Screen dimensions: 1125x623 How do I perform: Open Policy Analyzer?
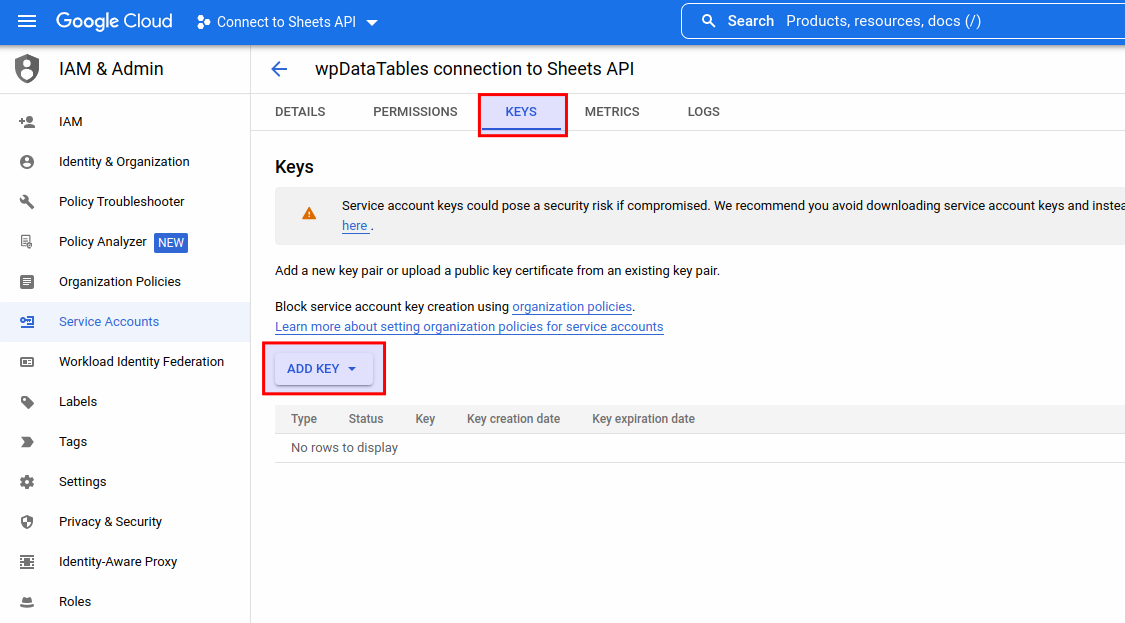(x=103, y=242)
